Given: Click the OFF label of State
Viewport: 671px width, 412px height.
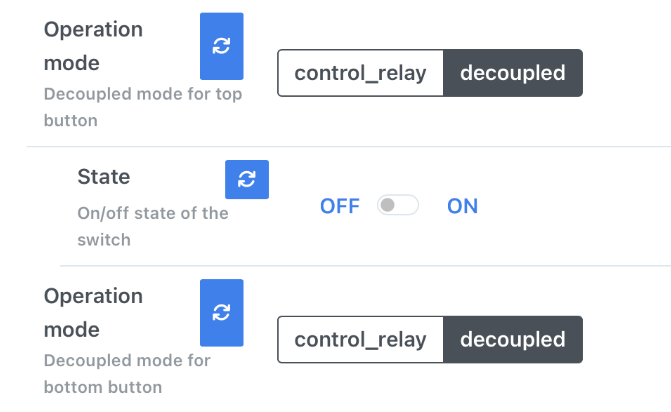Looking at the screenshot, I should 340,206.
